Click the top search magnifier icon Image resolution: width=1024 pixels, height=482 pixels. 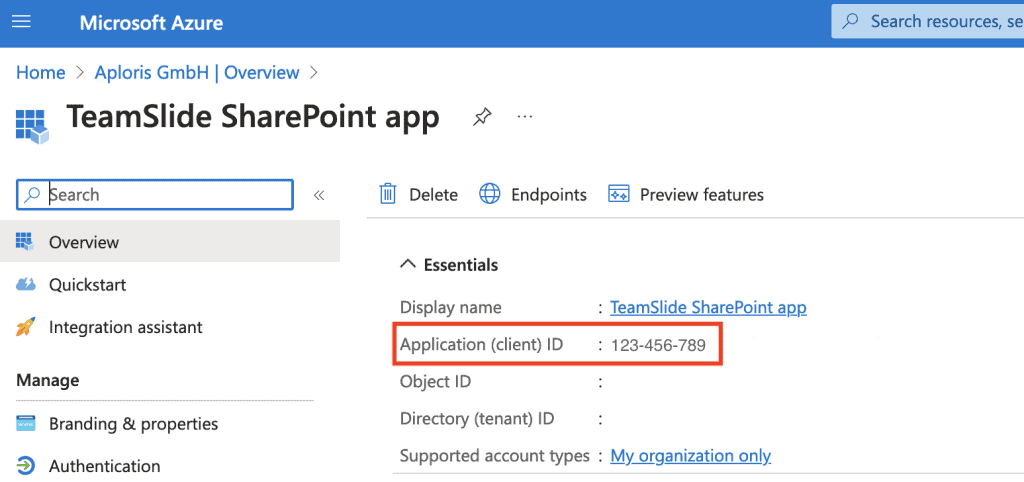[x=850, y=22]
